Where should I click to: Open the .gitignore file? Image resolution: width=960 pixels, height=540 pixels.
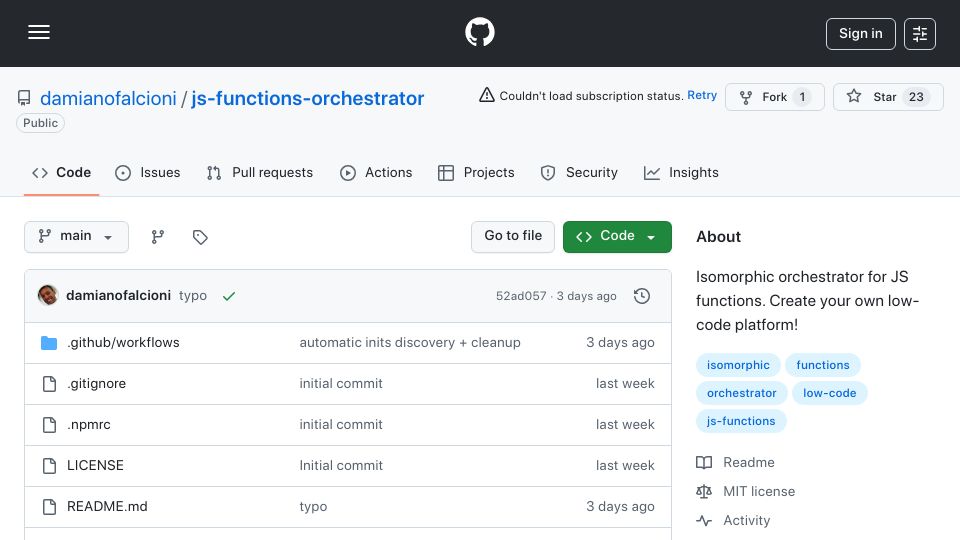[x=96, y=383]
